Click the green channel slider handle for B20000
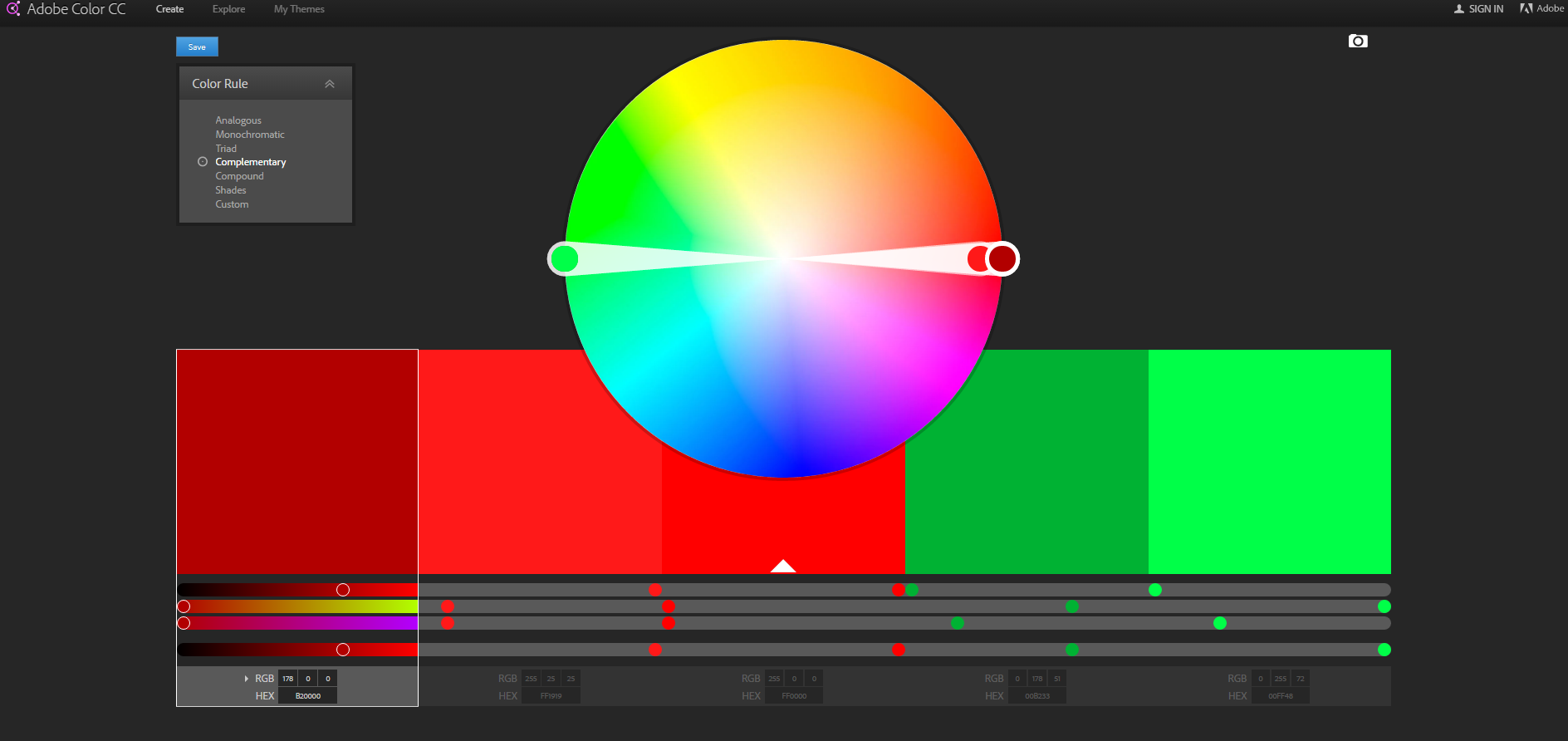1568x741 pixels. point(184,606)
